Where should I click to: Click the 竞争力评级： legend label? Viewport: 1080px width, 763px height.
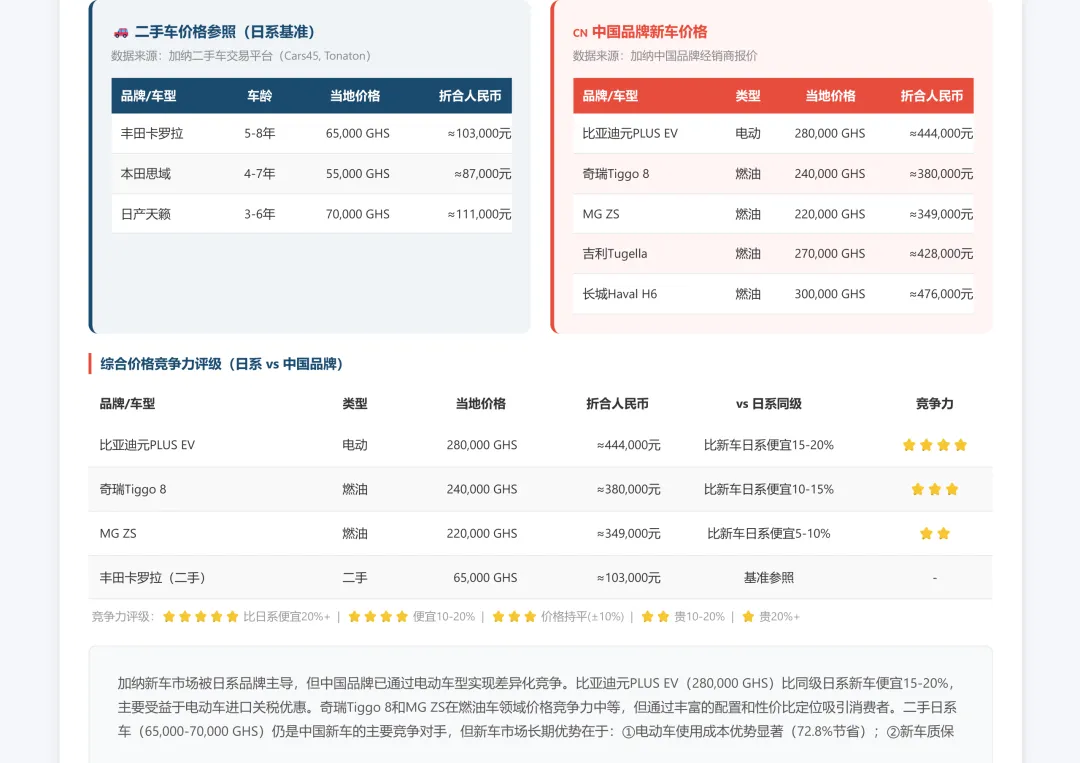(x=123, y=616)
